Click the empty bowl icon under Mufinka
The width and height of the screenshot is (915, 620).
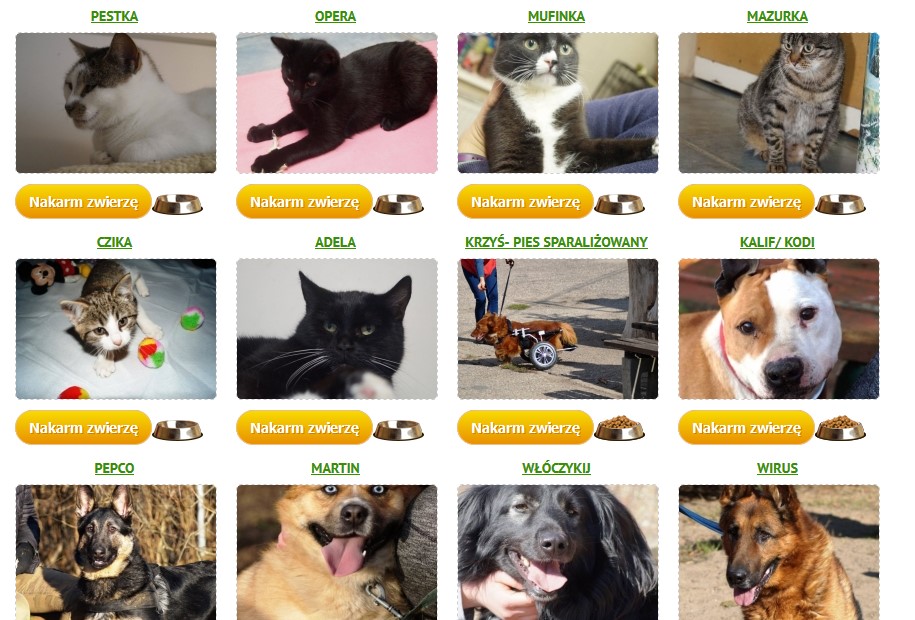(x=620, y=204)
